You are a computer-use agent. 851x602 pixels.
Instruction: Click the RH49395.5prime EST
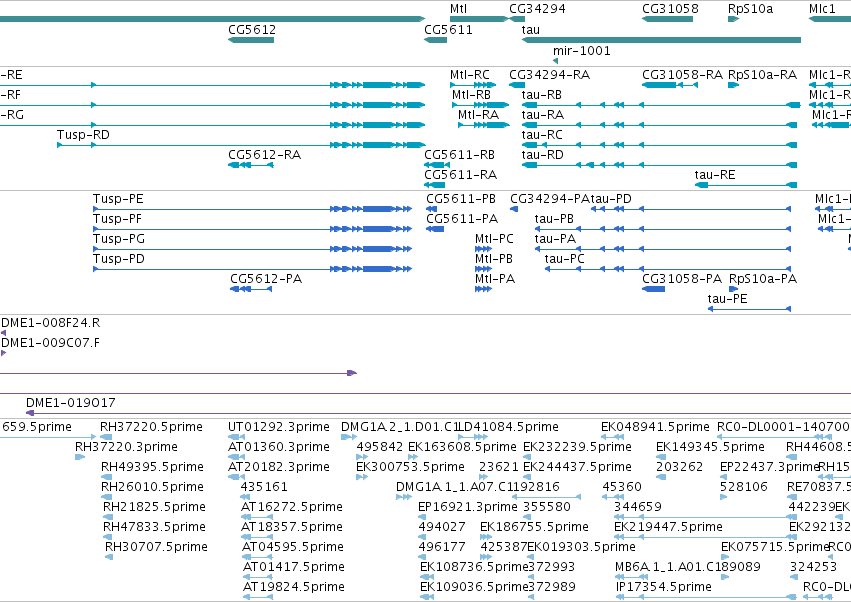(x=107, y=477)
